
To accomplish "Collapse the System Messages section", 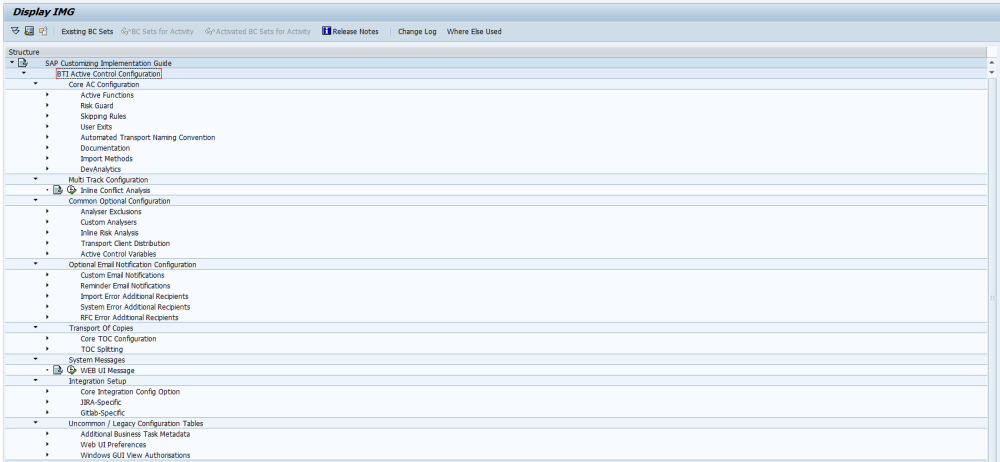I will [36, 359].
